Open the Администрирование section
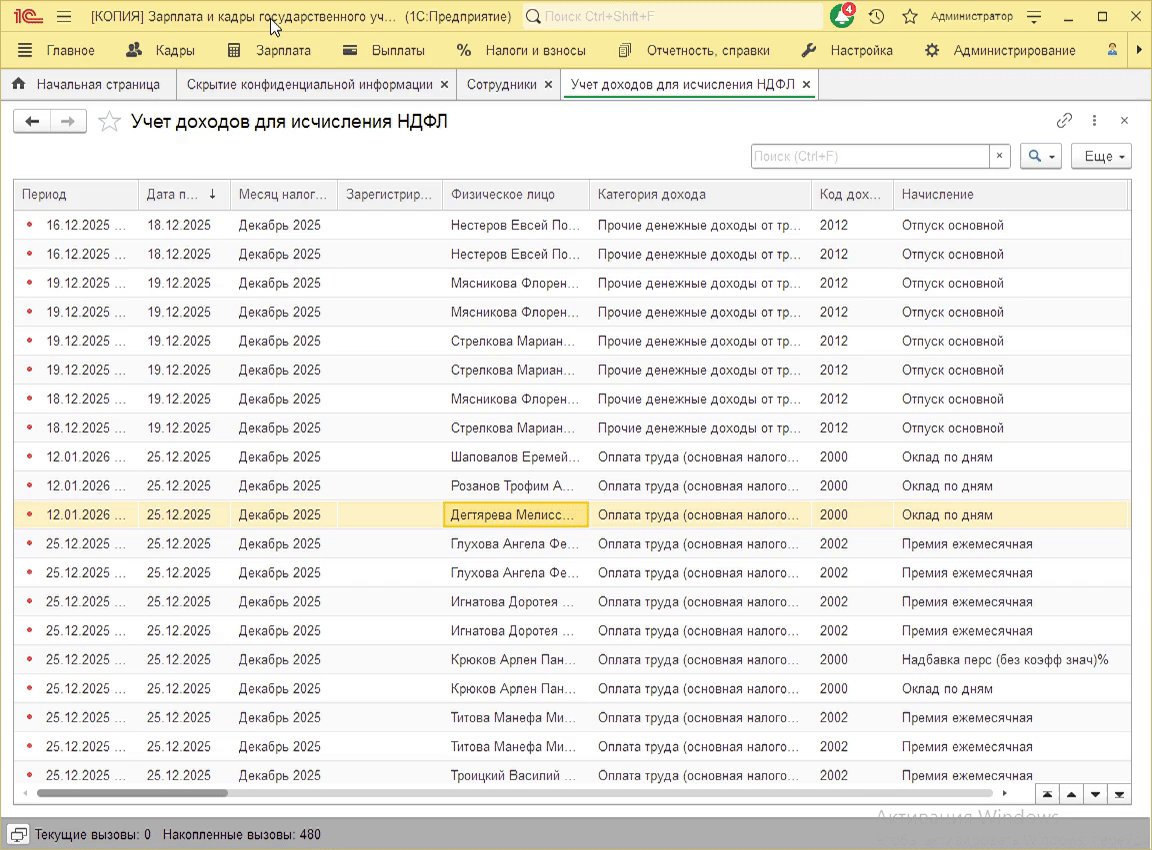Viewport: 1152px width, 850px height. click(1000, 50)
